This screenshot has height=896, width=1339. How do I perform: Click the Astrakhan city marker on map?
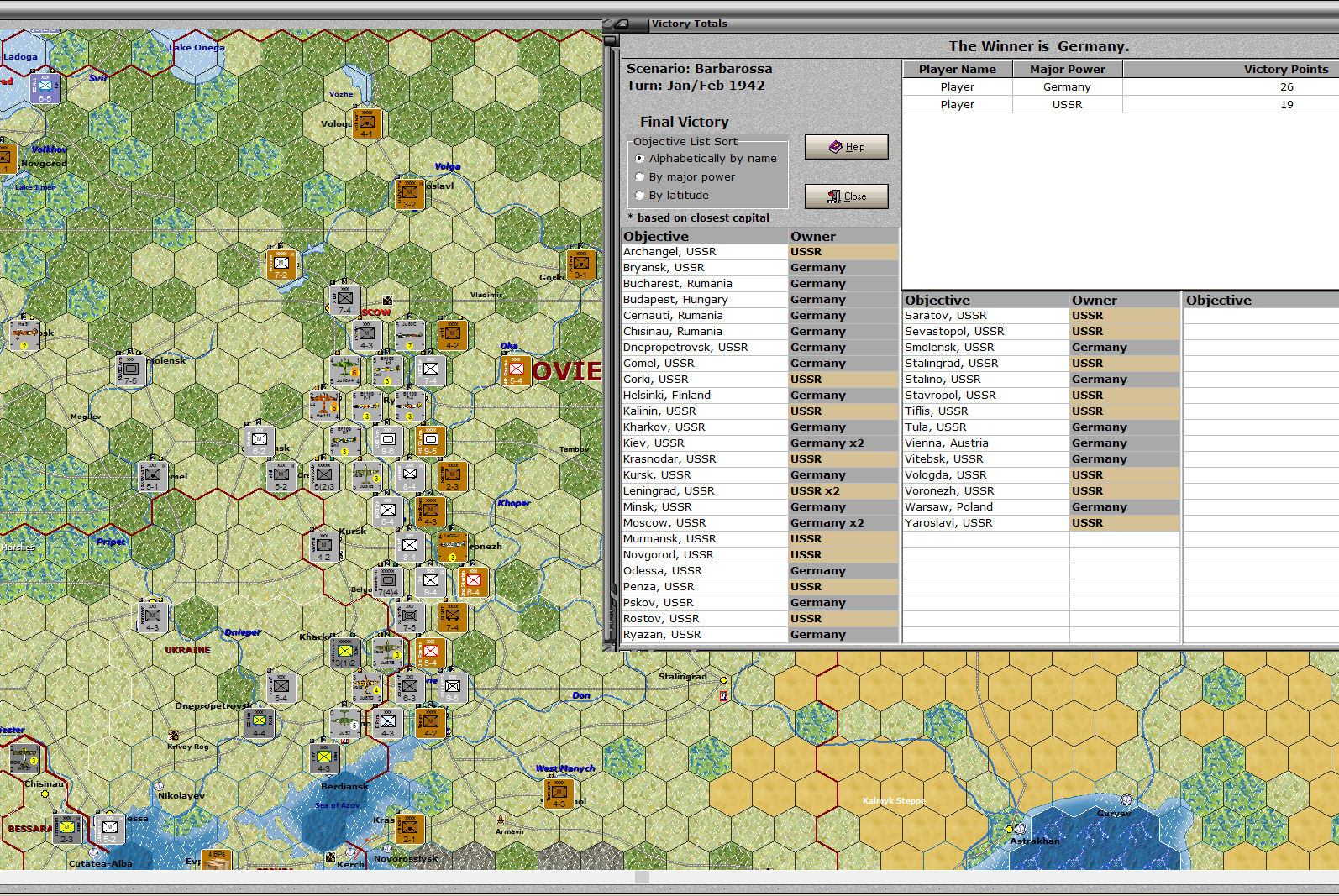(x=1010, y=829)
